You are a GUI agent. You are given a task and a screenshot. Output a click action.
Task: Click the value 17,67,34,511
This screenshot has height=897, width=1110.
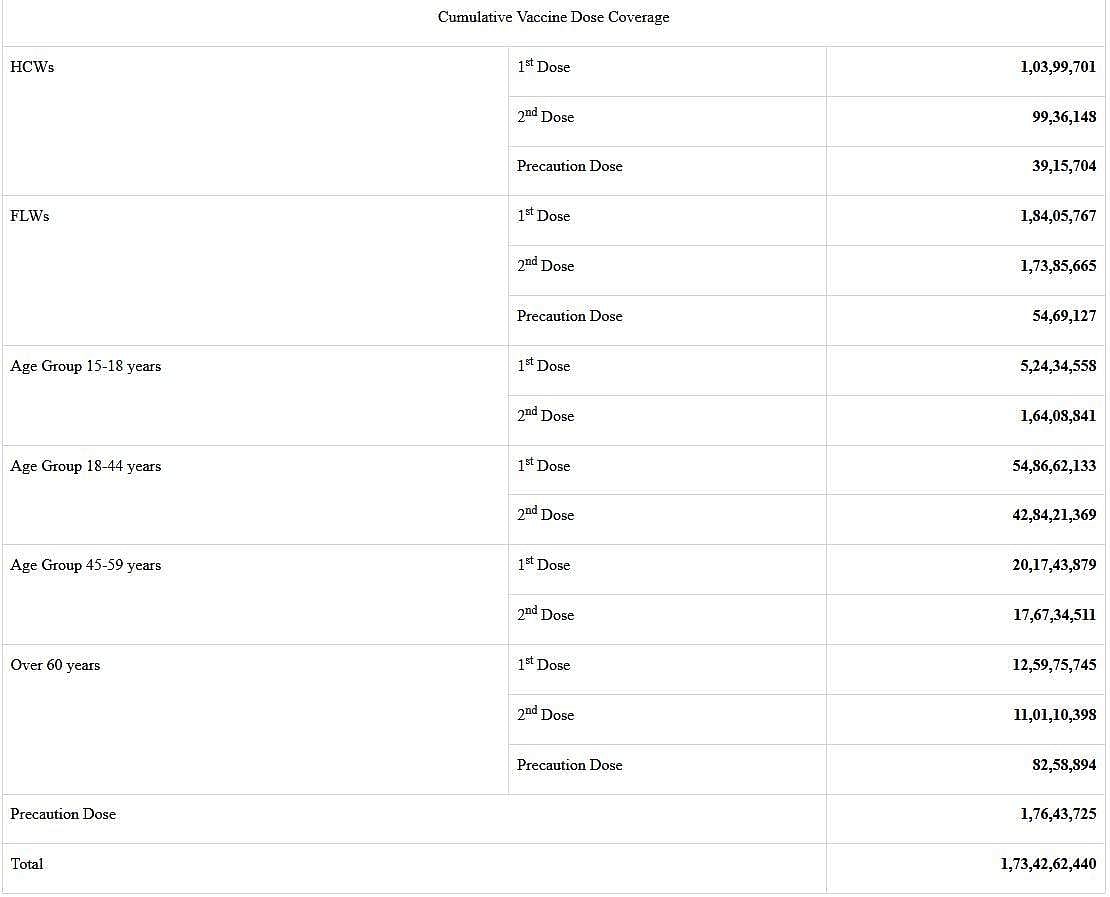(x=1054, y=615)
